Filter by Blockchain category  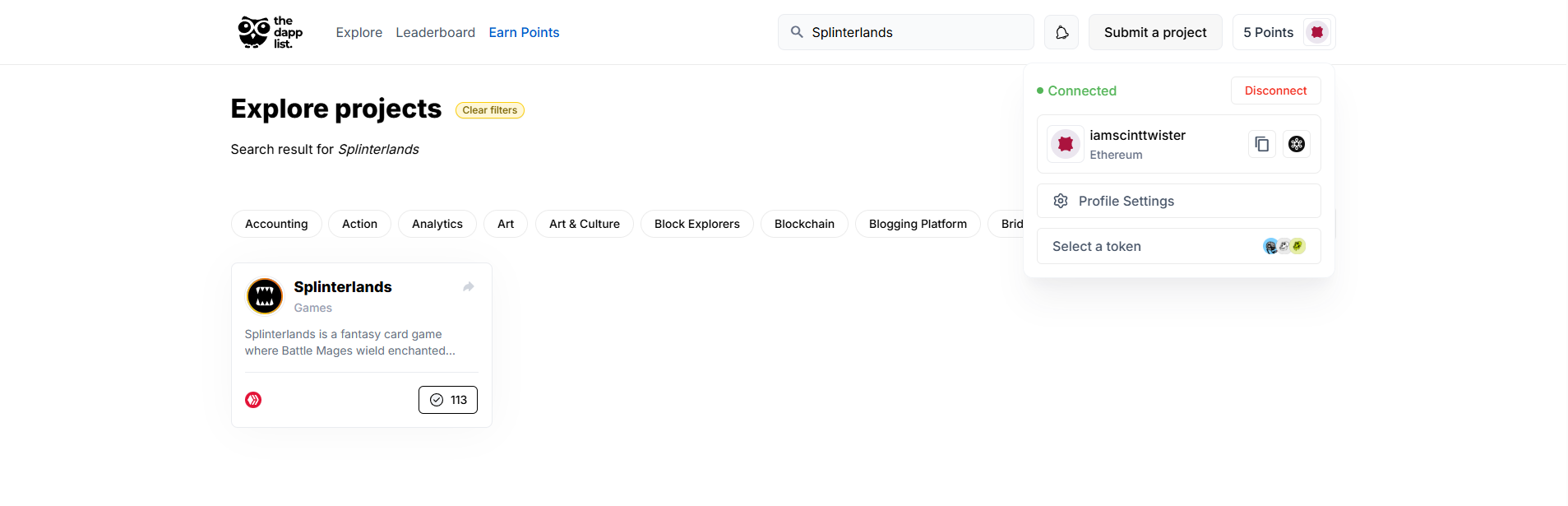click(804, 224)
